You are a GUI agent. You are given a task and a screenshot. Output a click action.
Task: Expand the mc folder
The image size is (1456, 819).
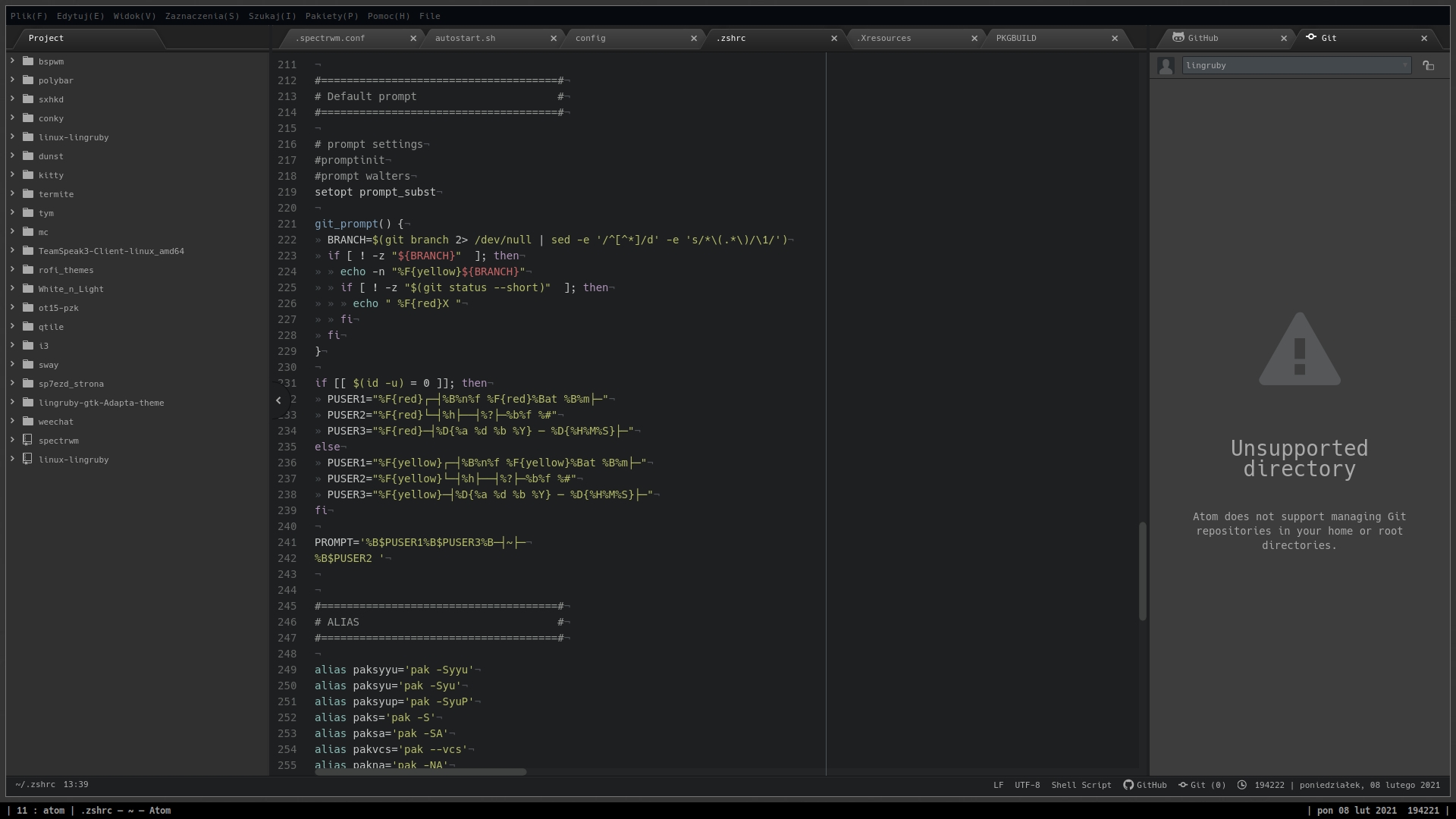coord(12,231)
